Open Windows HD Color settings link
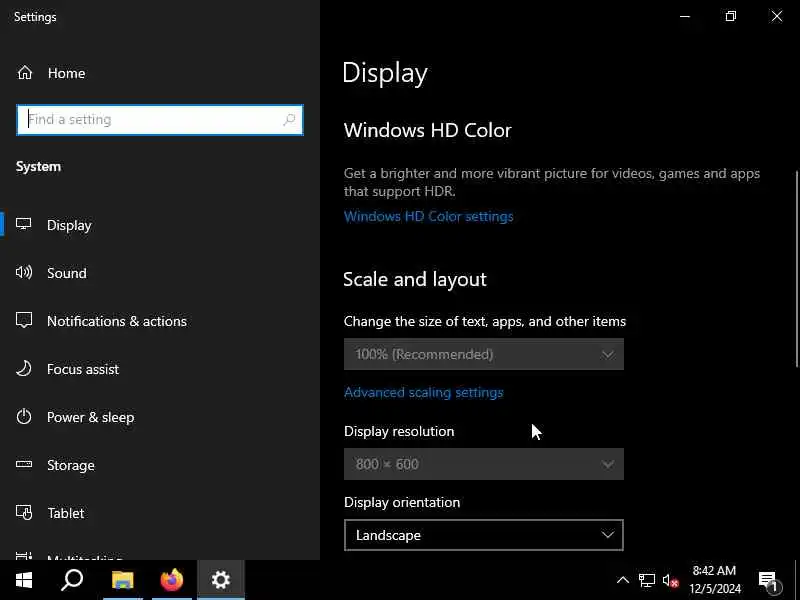 (429, 216)
